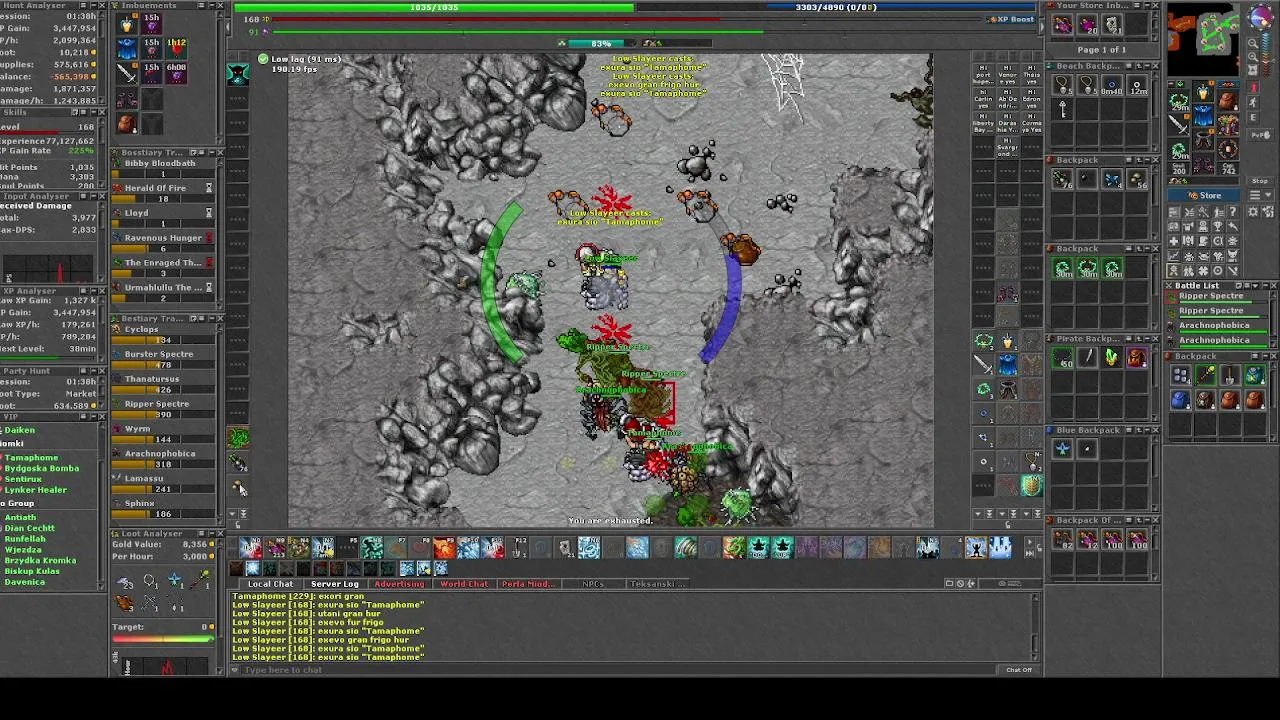Click the green health bar at top
This screenshot has width=1280, height=720.
(434, 7)
